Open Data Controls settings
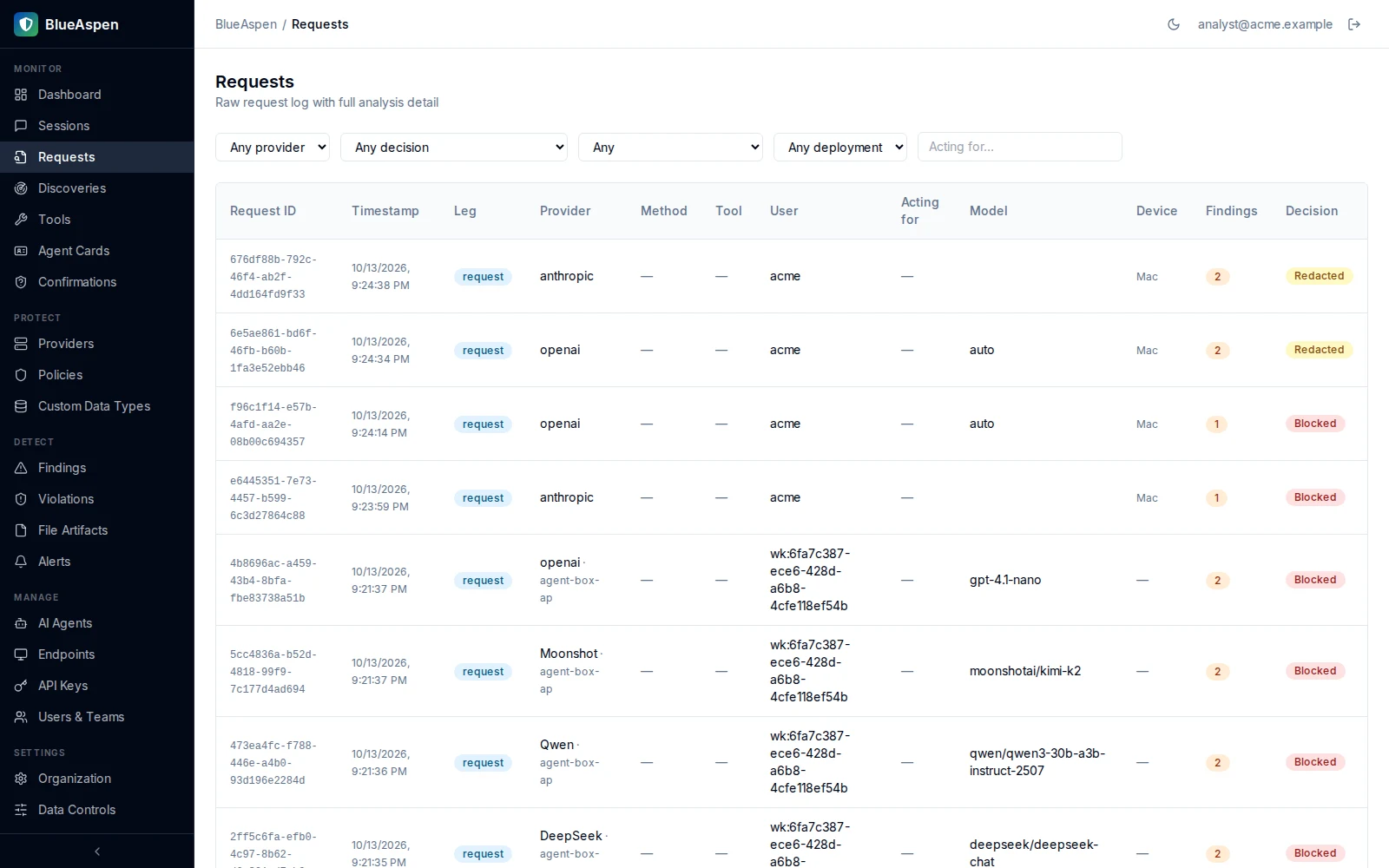This screenshot has height=868, width=1389. [97, 810]
